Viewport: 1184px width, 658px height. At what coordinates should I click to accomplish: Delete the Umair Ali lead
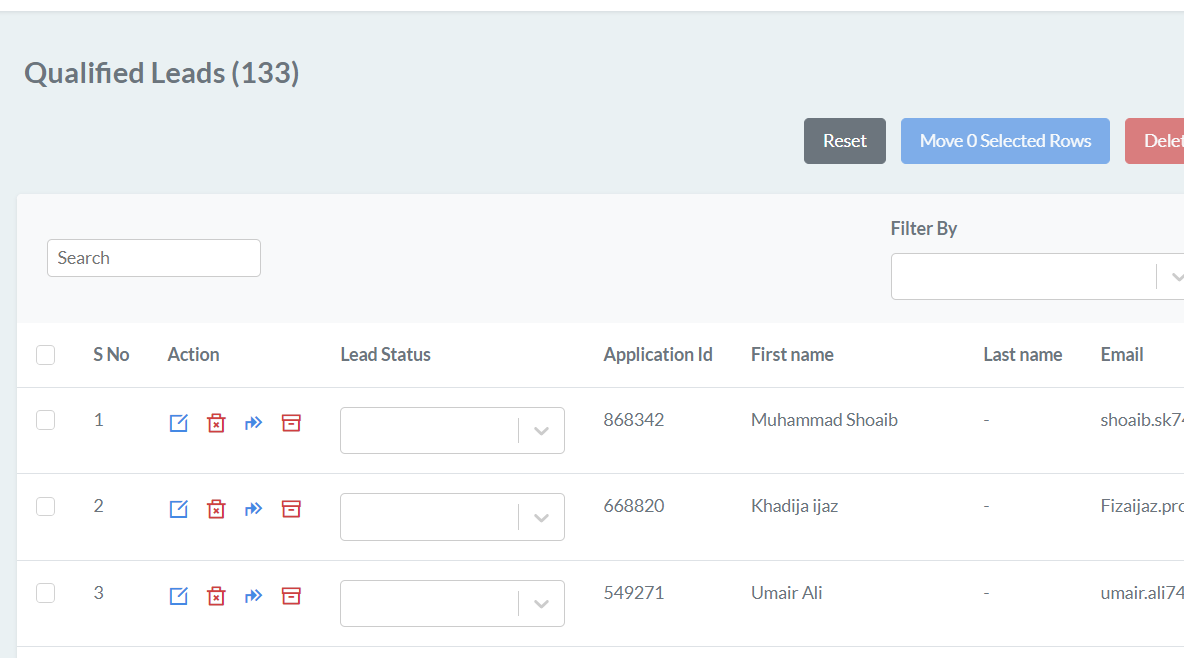[216, 596]
